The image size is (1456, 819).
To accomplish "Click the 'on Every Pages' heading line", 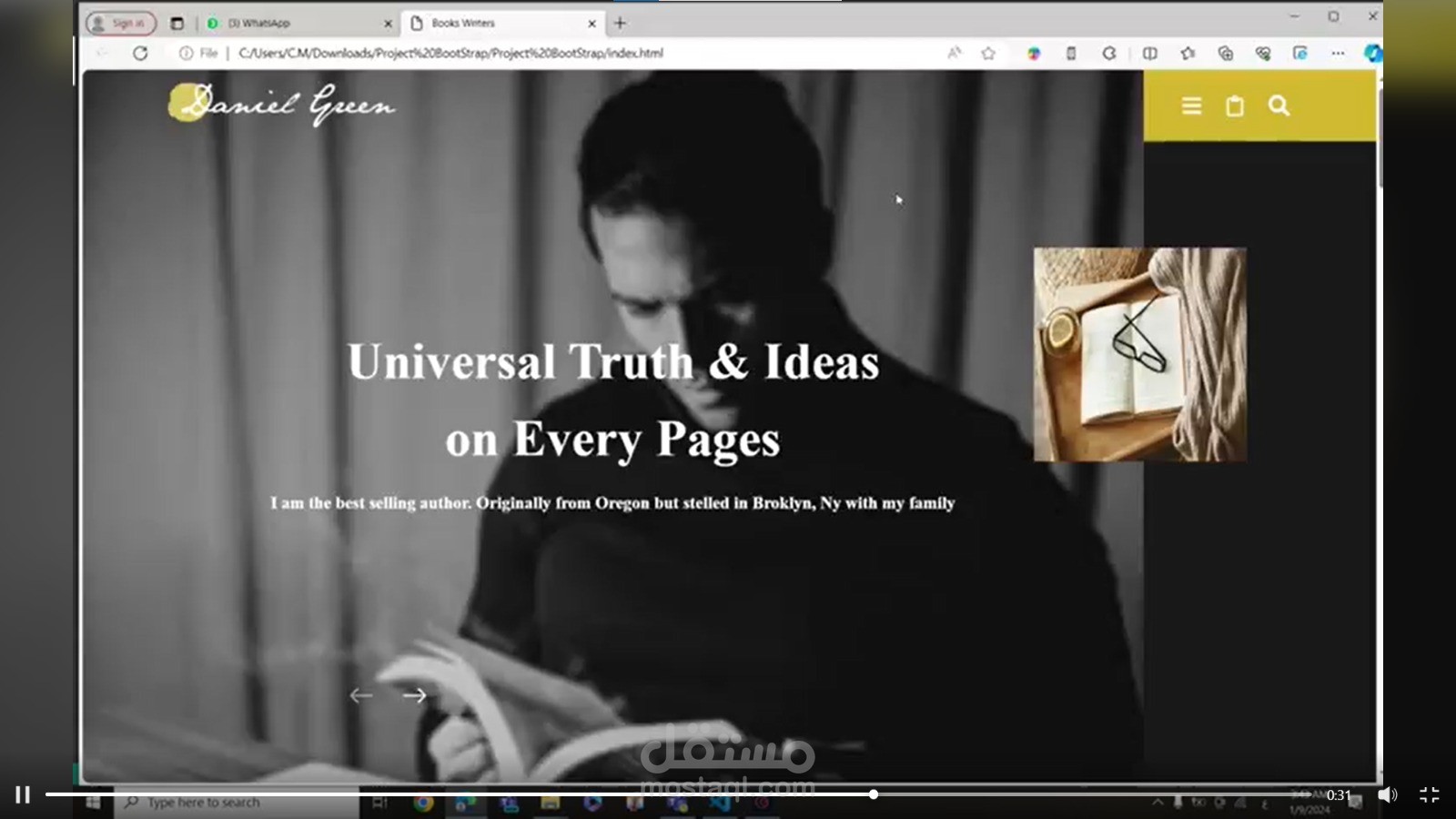I will (x=612, y=440).
